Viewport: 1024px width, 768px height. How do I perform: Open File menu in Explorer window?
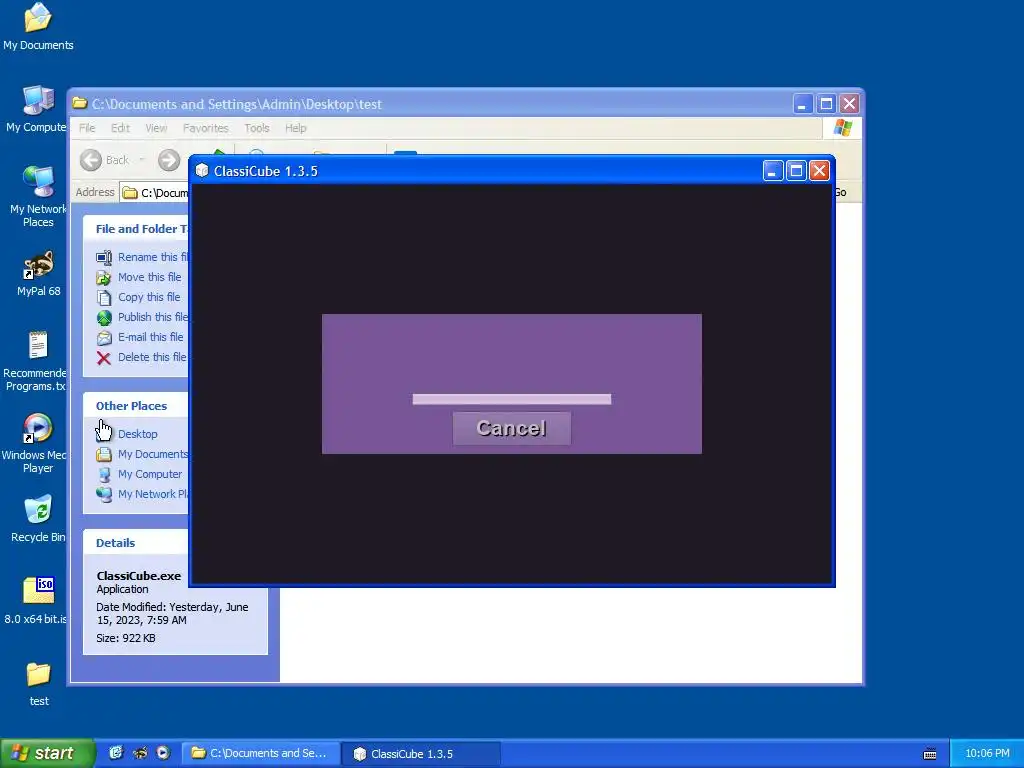click(x=87, y=128)
